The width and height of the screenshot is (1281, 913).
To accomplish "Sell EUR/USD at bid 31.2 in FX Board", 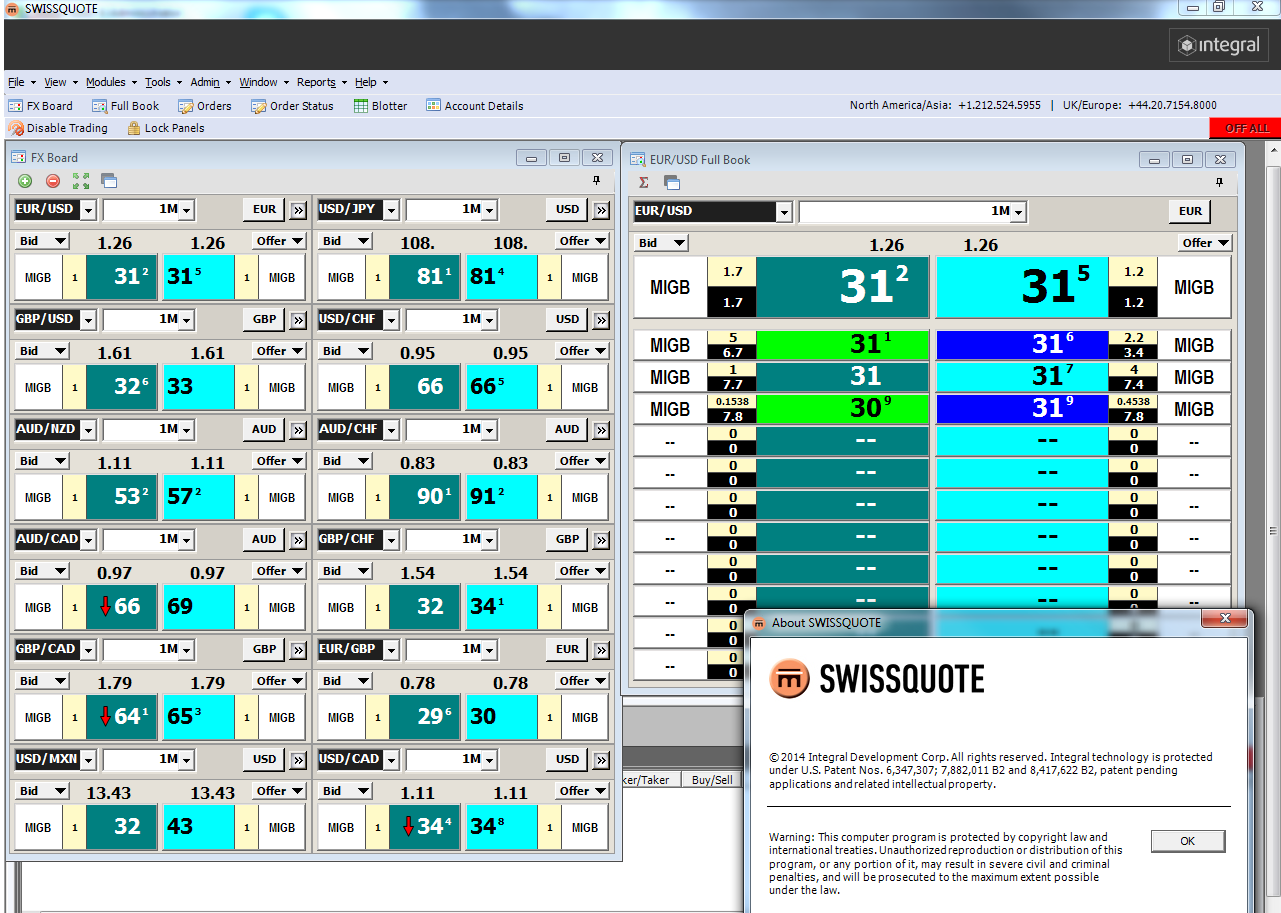I will click(122, 277).
